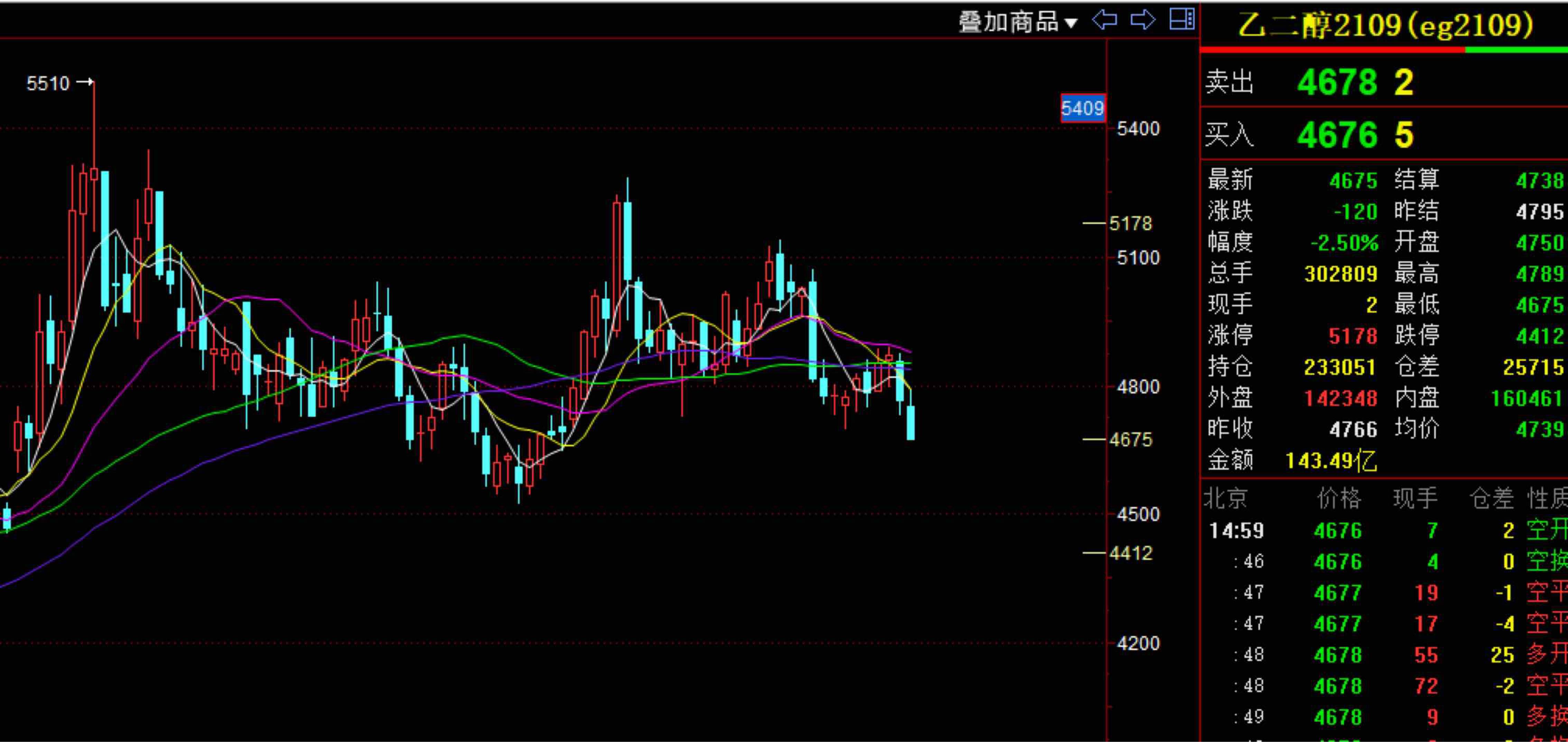This screenshot has height=742, width=1568.
Task: Open the 叠加商品 overlay dropdown
Action: 1018,22
